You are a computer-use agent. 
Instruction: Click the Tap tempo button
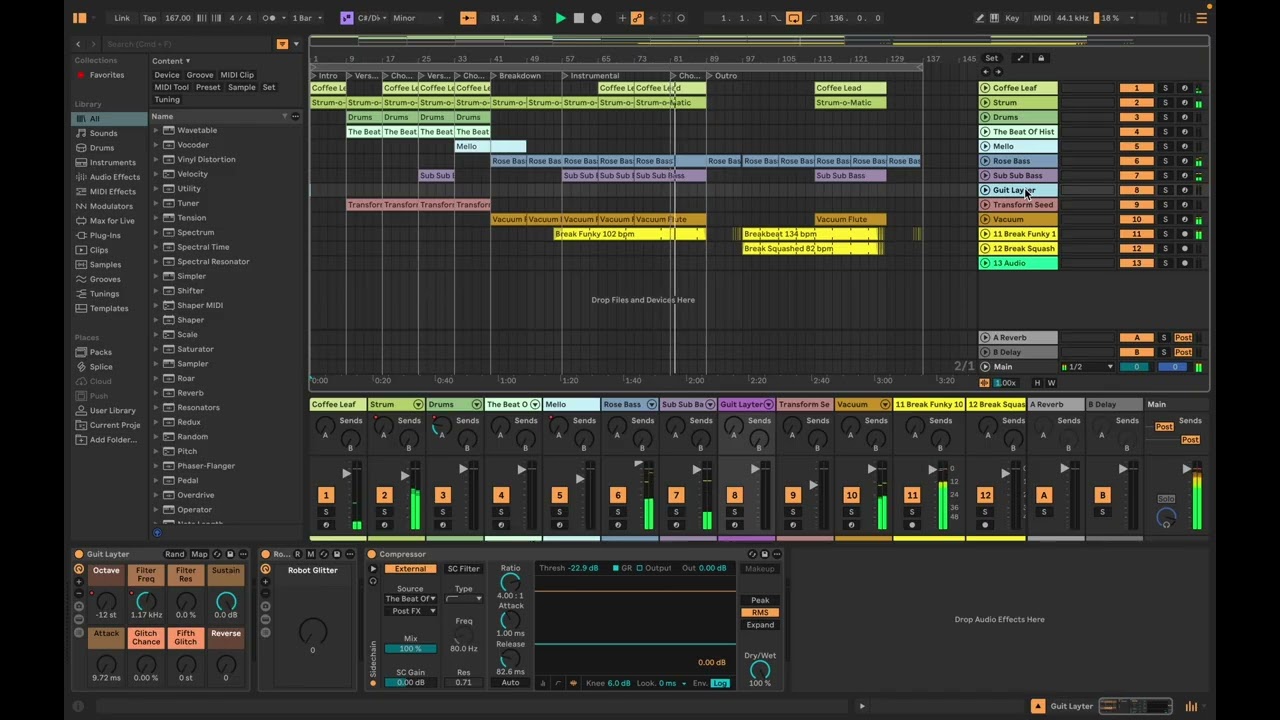[150, 18]
